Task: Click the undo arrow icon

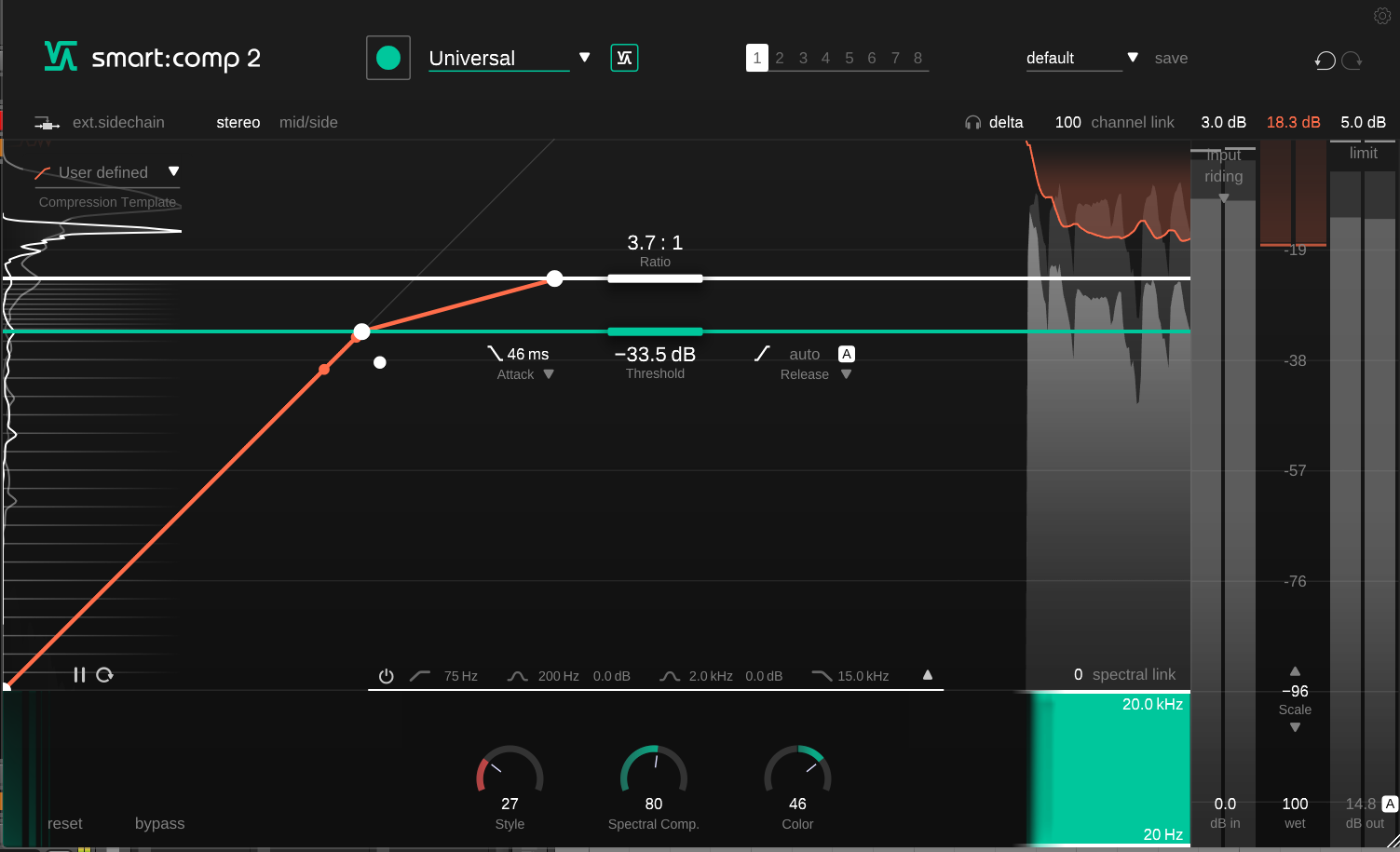Action: point(1325,61)
